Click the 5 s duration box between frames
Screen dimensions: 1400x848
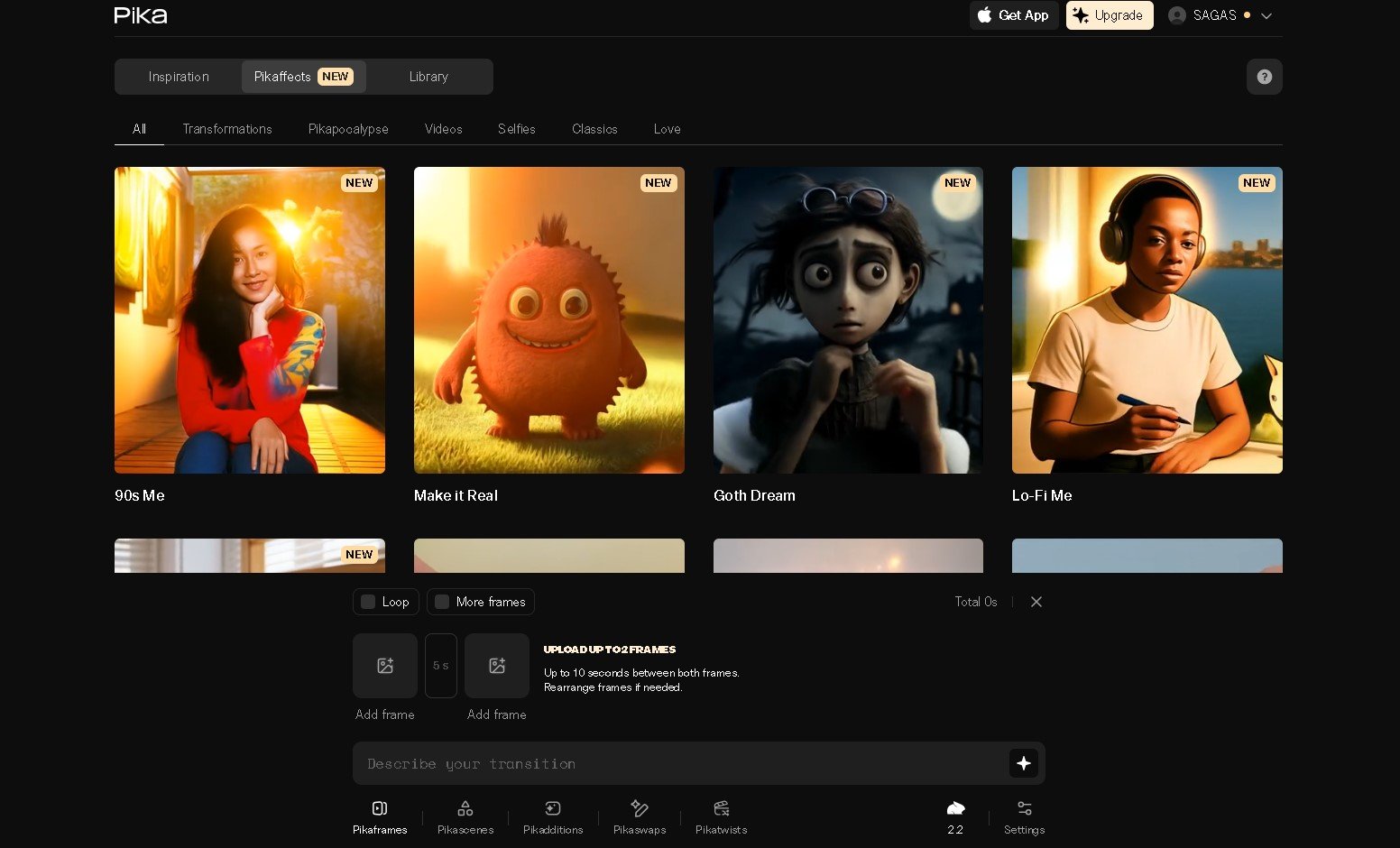click(441, 666)
